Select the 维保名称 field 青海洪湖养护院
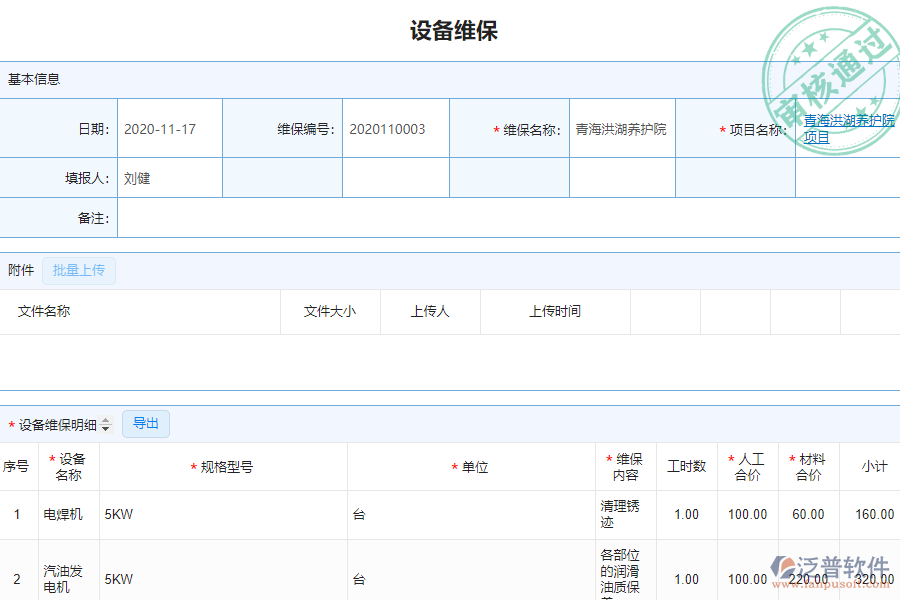Screen dimensions: 900x600 click(622, 128)
